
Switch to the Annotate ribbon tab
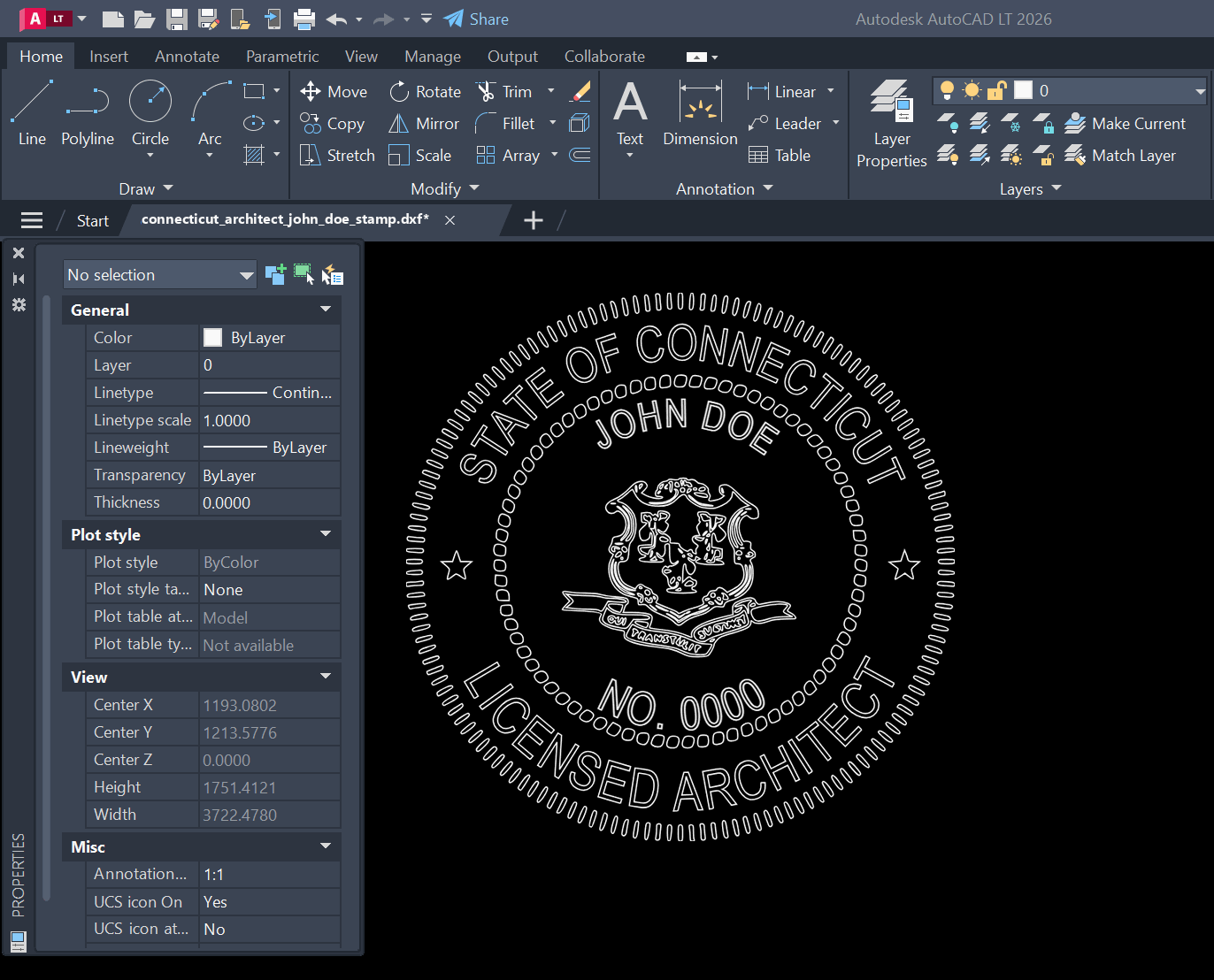click(187, 57)
